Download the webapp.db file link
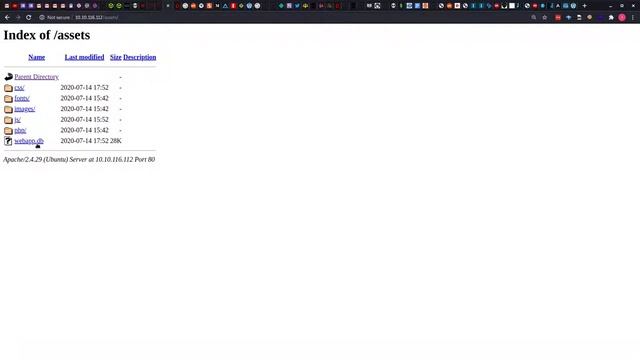640x360 pixels. (x=29, y=141)
